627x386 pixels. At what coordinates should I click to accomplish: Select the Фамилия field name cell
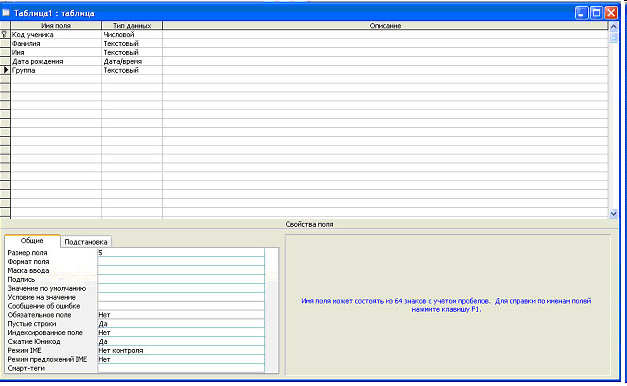click(x=56, y=43)
